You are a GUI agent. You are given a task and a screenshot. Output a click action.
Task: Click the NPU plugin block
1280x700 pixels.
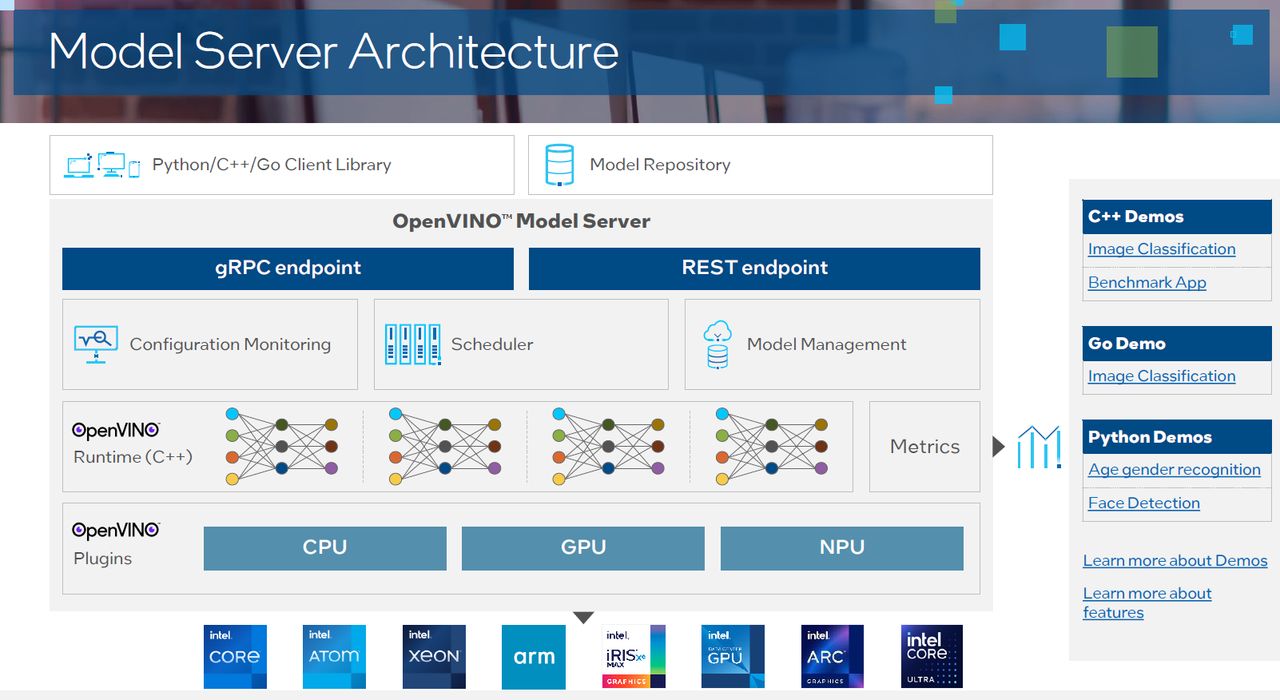(x=842, y=548)
